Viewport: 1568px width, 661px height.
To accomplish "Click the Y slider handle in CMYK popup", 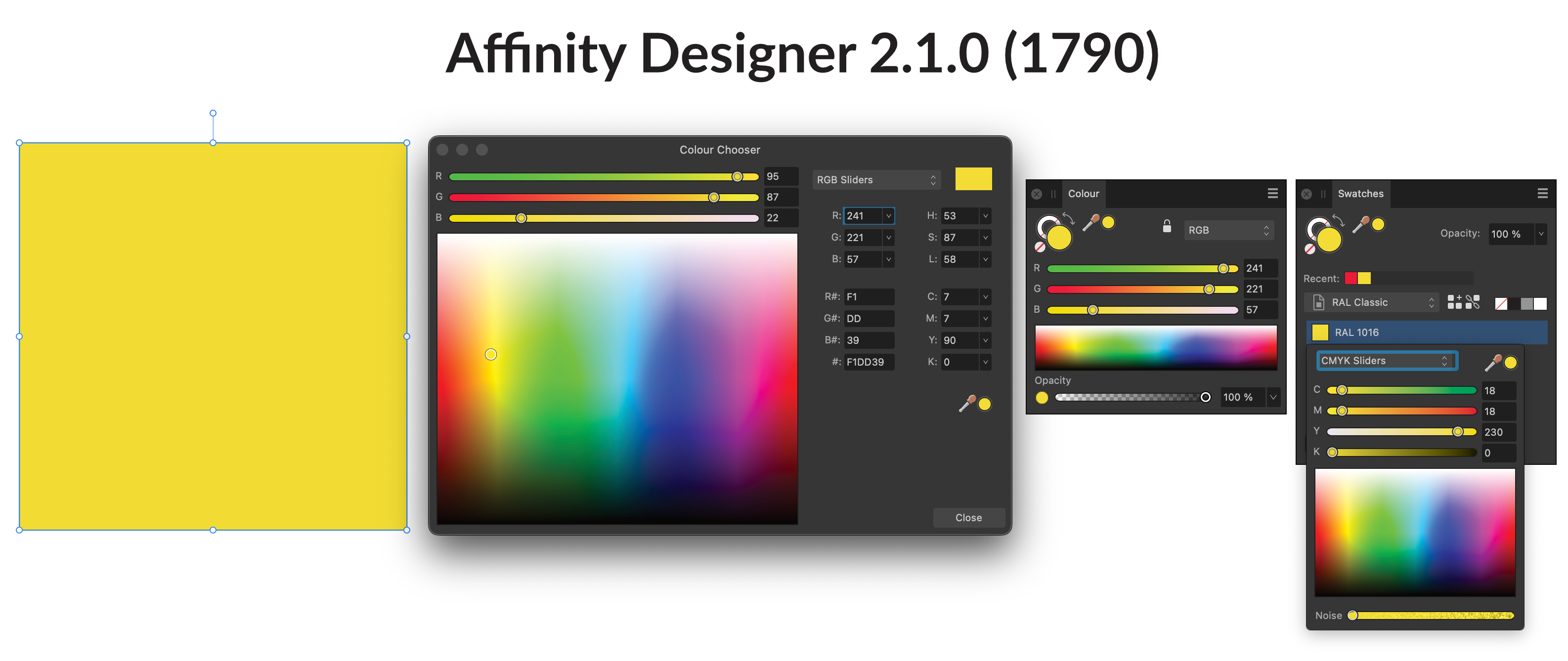I will [1458, 432].
